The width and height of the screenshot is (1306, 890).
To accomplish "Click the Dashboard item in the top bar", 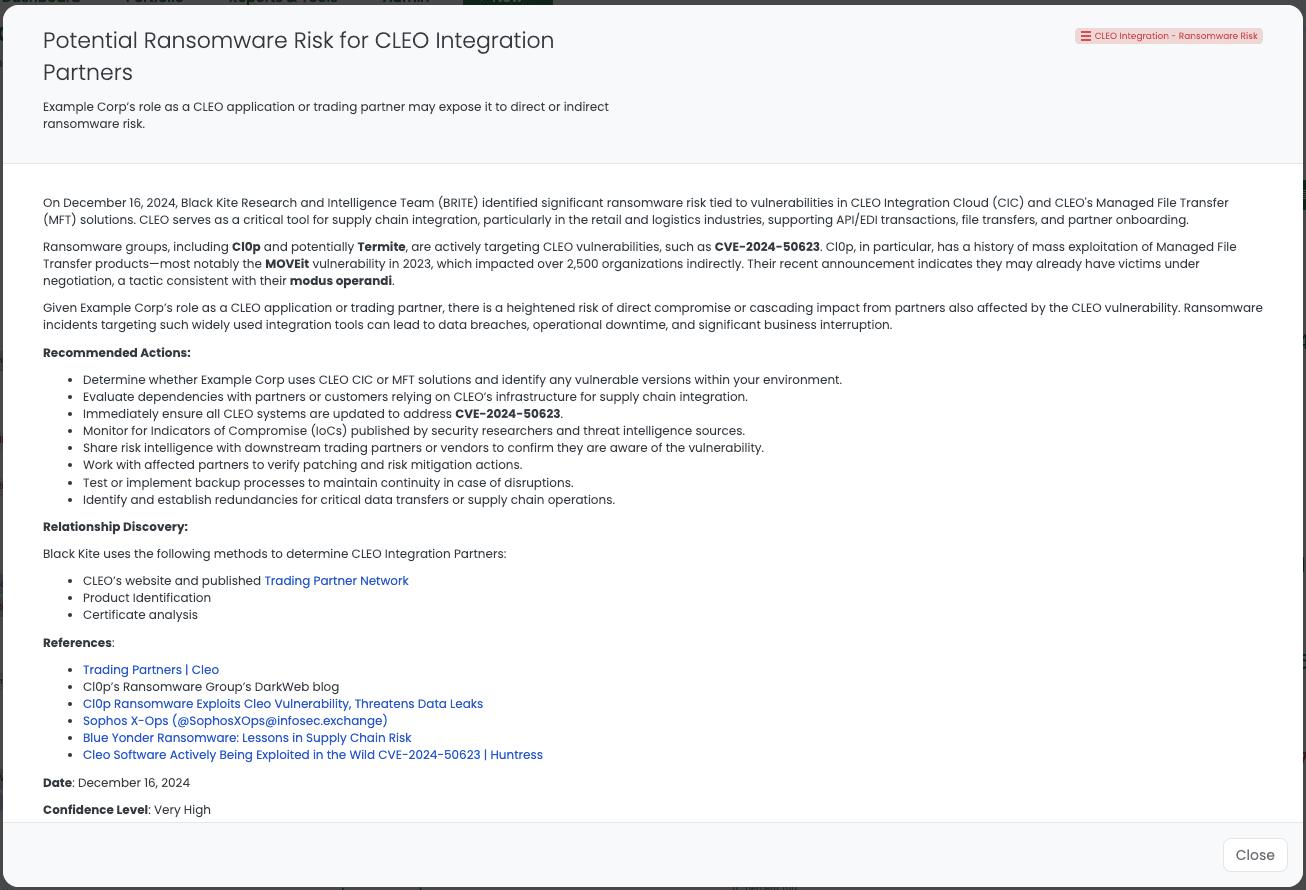I will coord(47,3).
